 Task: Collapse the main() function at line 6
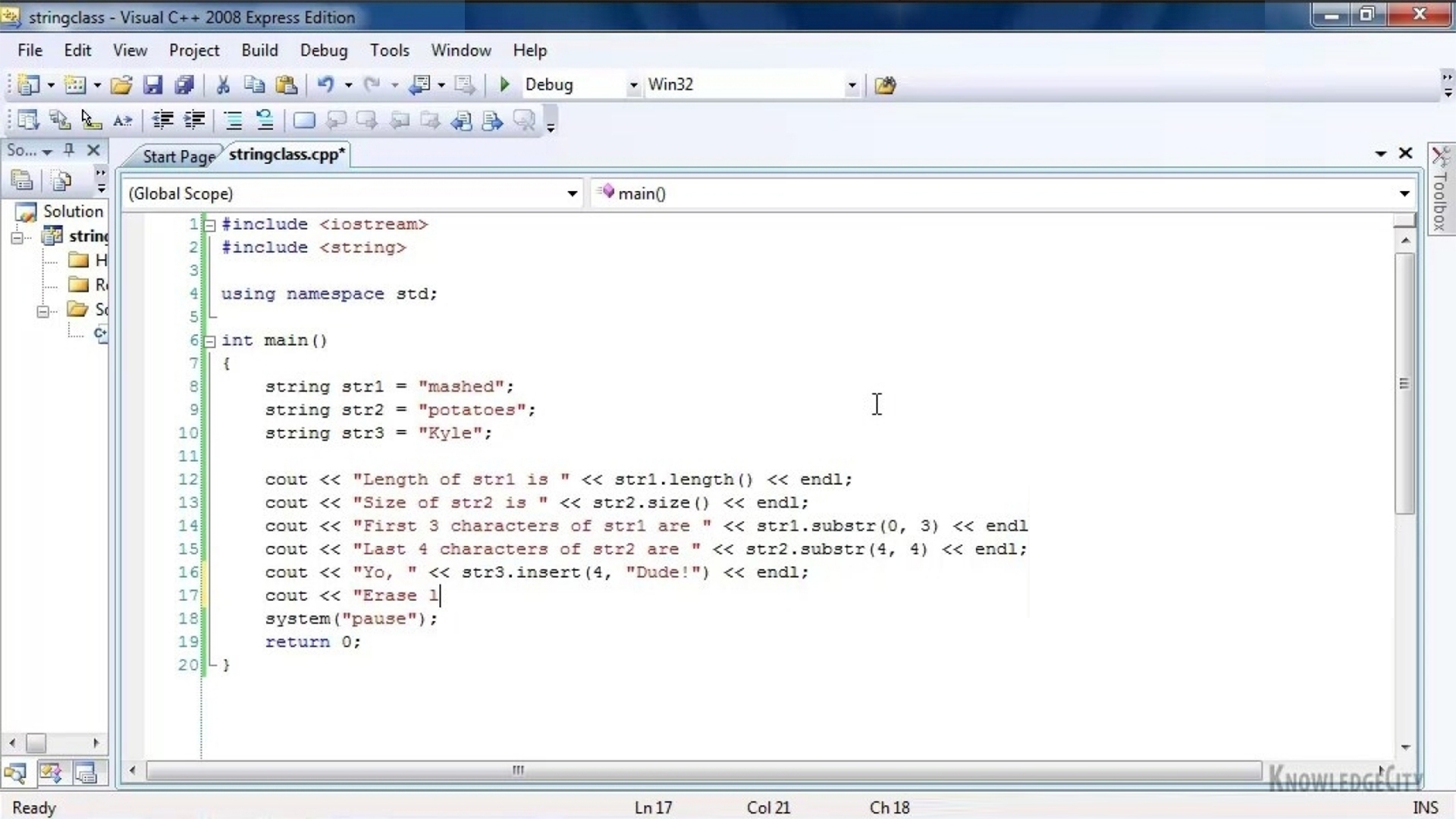210,341
